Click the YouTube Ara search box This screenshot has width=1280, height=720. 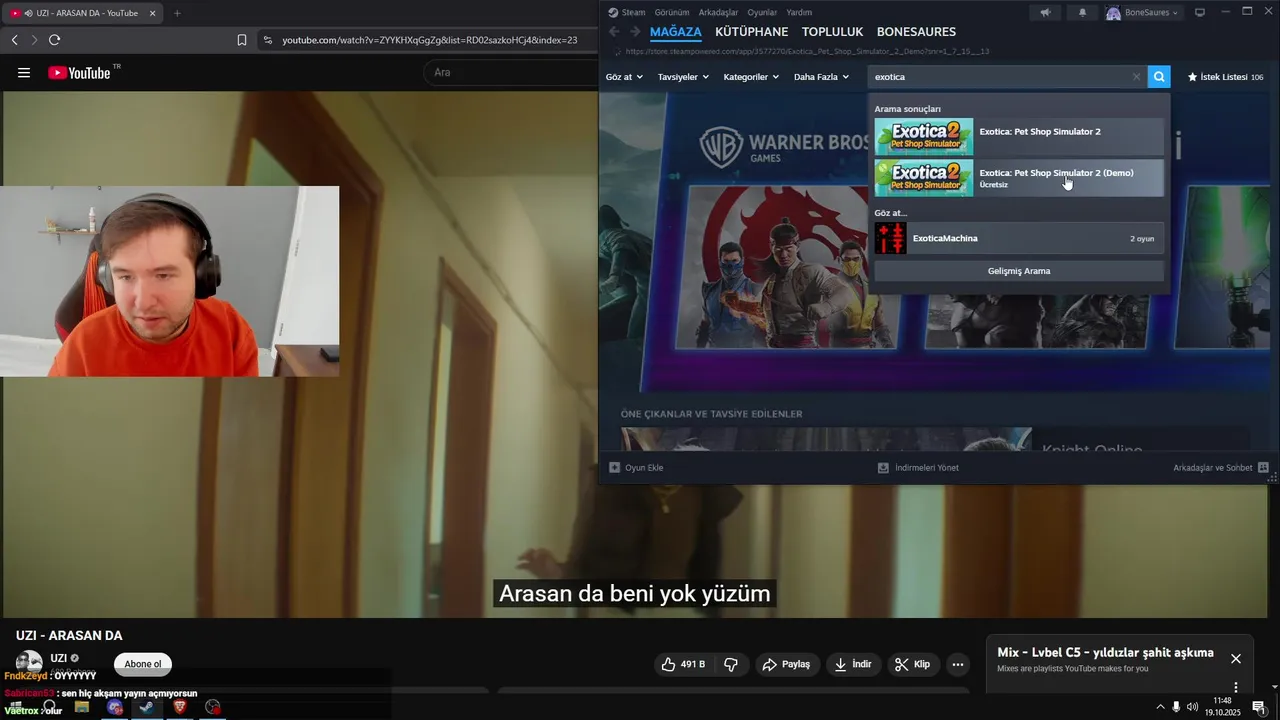coord(510,73)
